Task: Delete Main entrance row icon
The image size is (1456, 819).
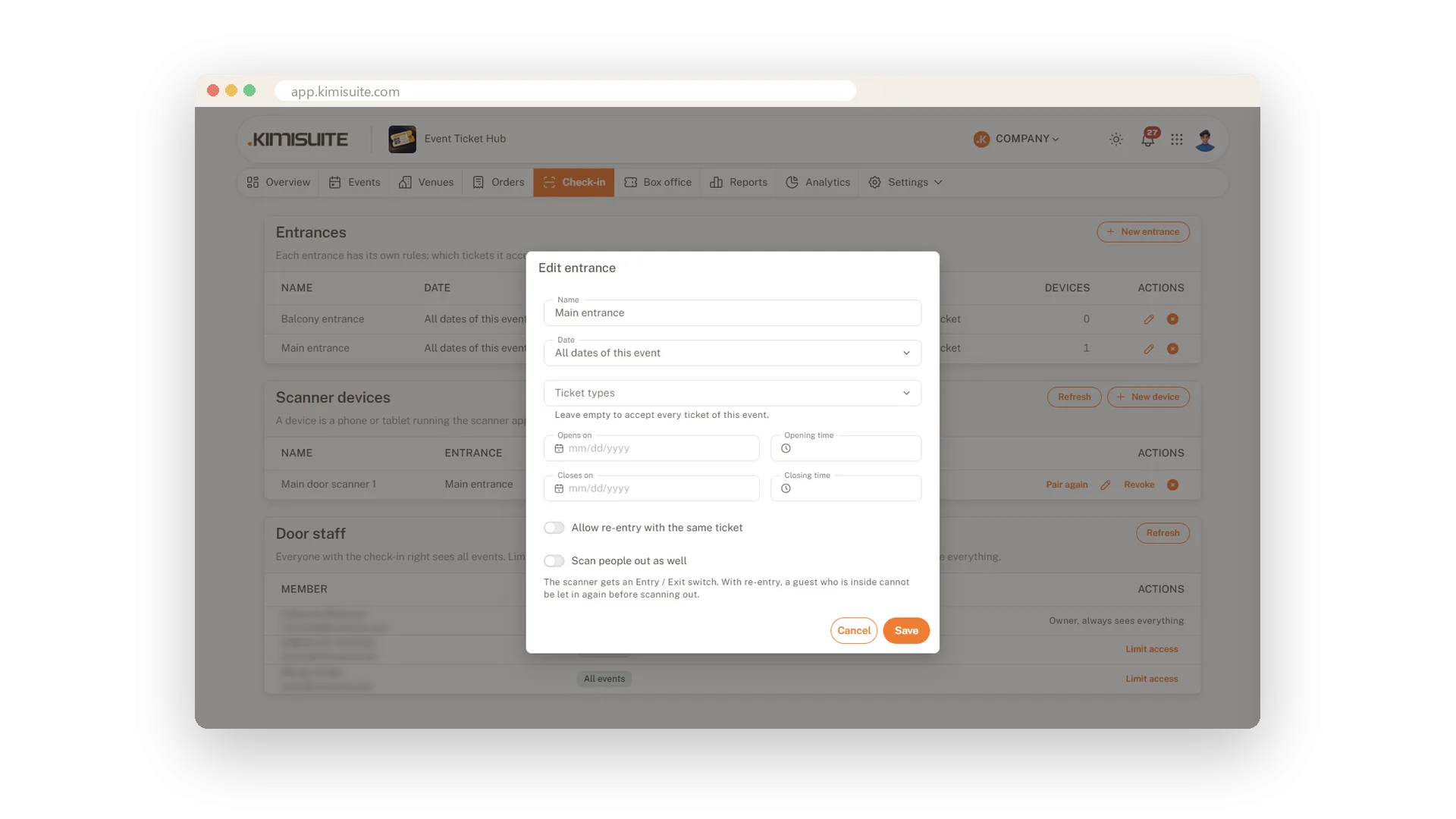Action: point(1172,349)
